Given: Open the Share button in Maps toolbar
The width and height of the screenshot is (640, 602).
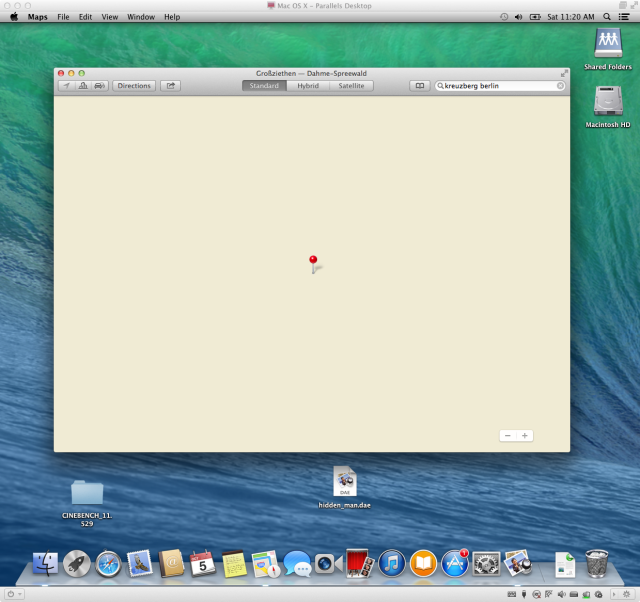Looking at the screenshot, I should pyautogui.click(x=171, y=86).
